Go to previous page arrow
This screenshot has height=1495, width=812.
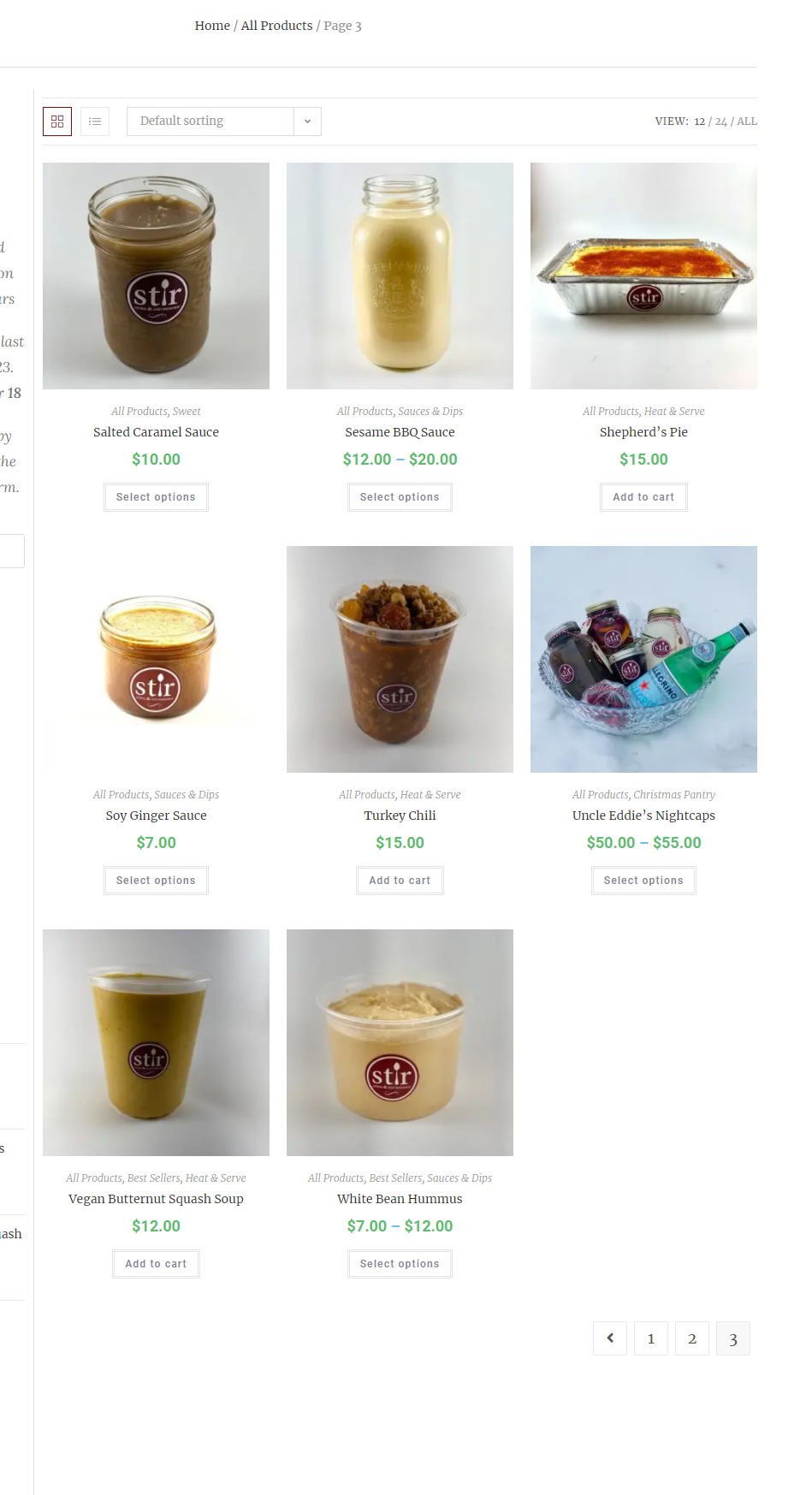(610, 1338)
